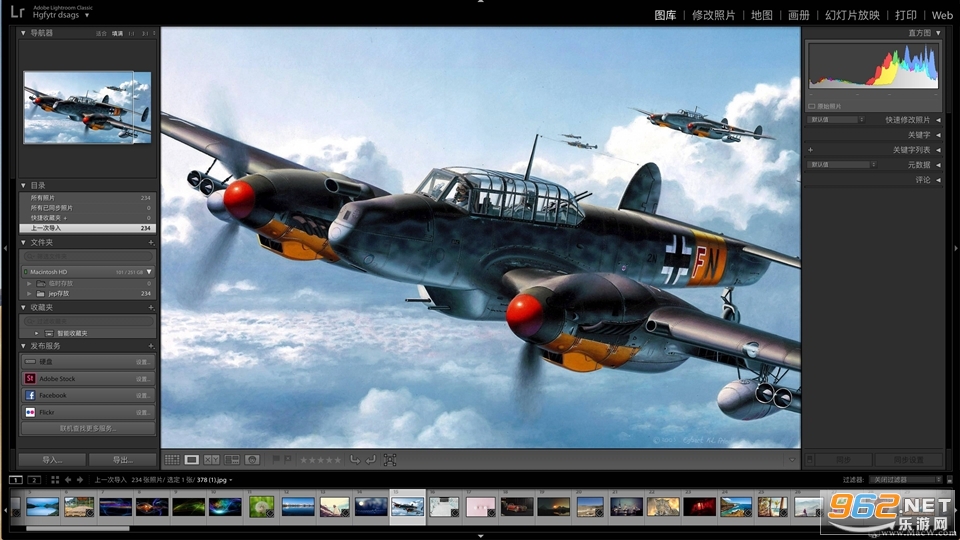Click dandelion thumbnail in filmstrip
The image size is (960, 540).
point(261,507)
